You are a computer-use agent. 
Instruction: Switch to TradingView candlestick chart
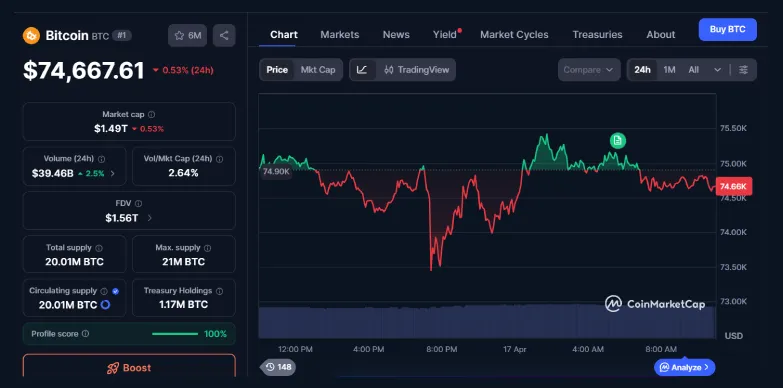[x=416, y=70]
